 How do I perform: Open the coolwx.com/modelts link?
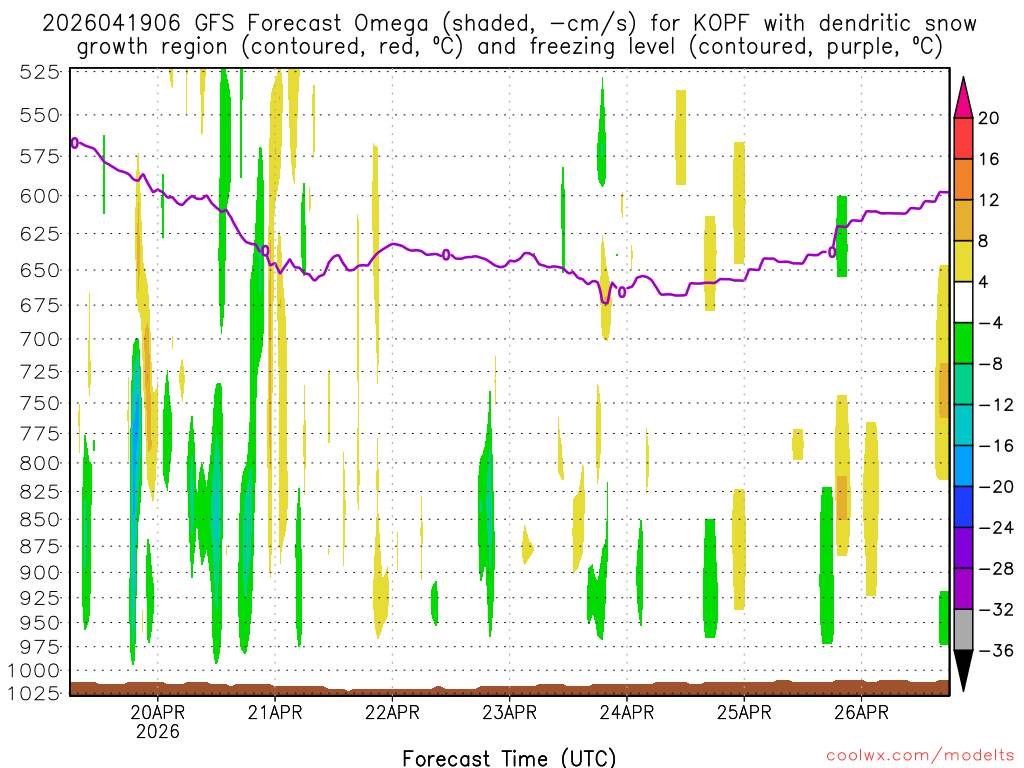[x=920, y=756]
